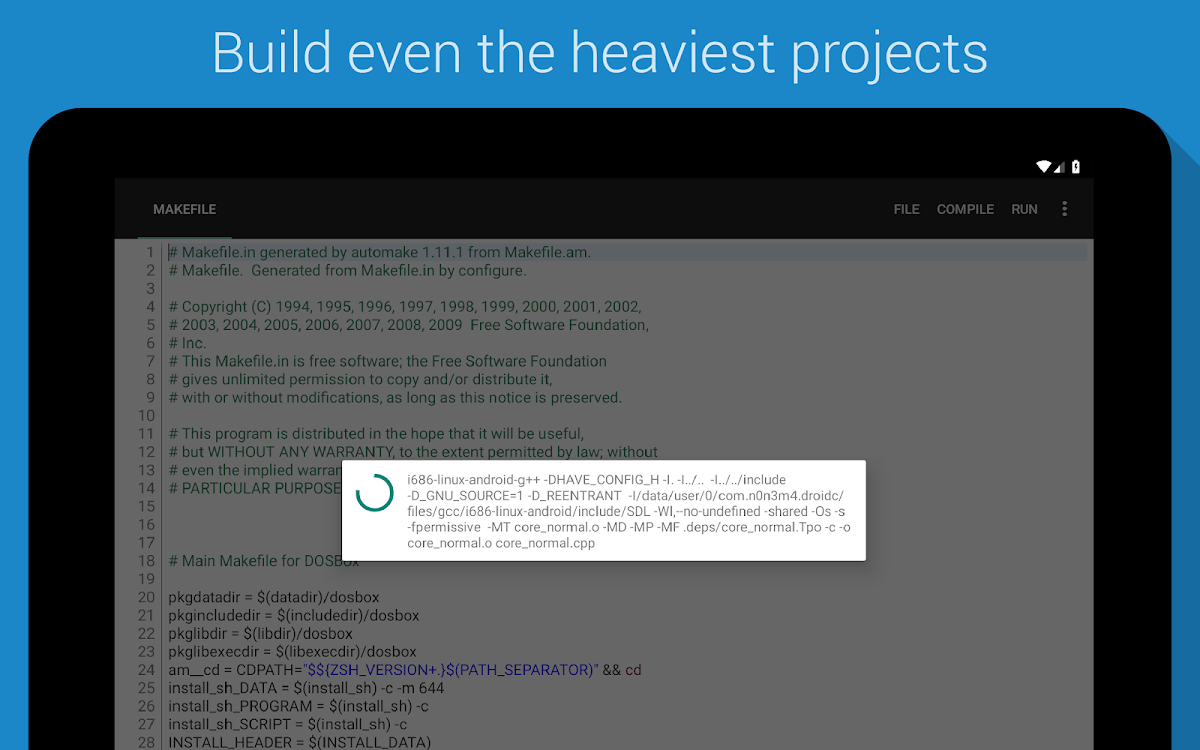Switch to the MAKEFILE tab
The height and width of the screenshot is (750, 1200).
click(x=184, y=209)
